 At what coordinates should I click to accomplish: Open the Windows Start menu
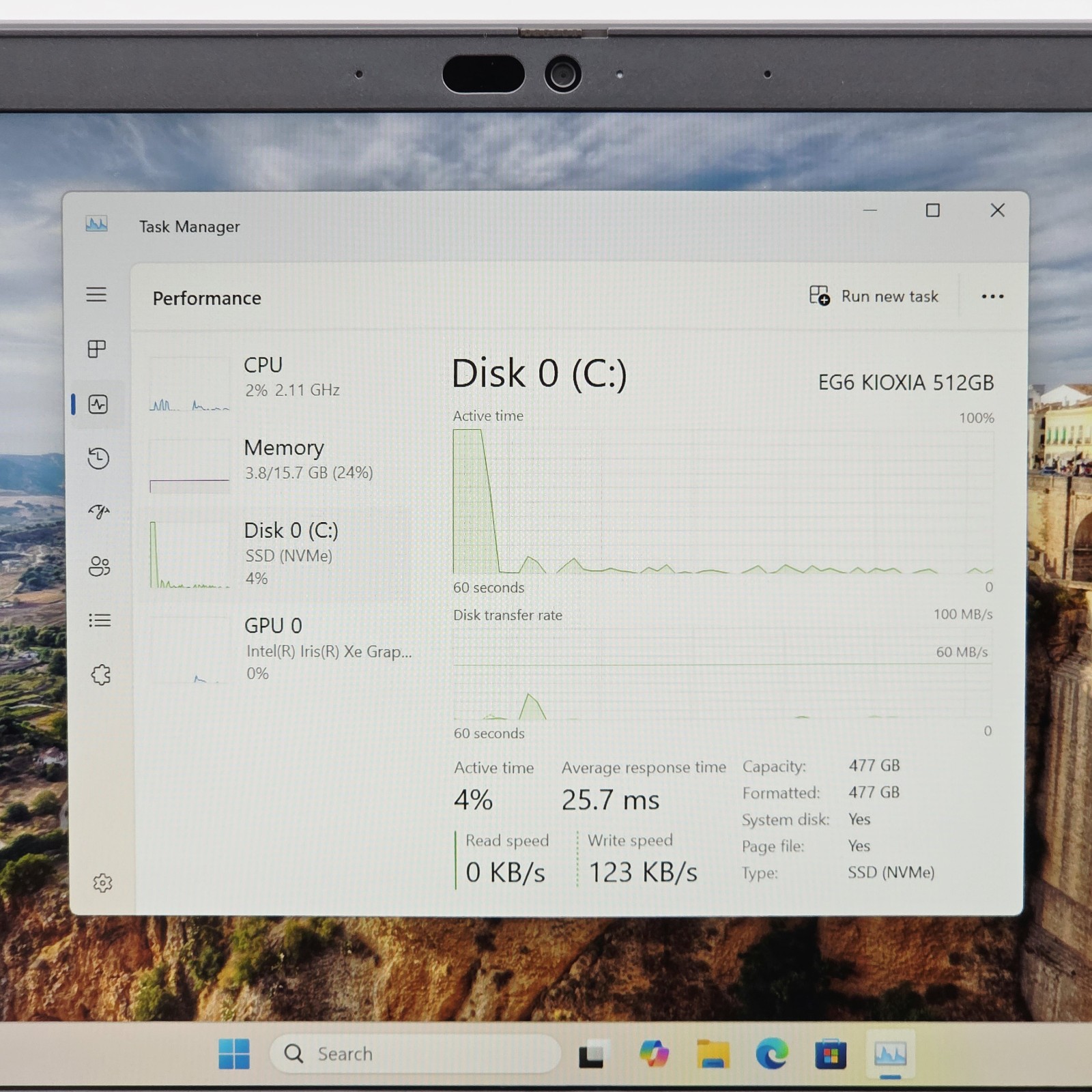click(234, 1054)
